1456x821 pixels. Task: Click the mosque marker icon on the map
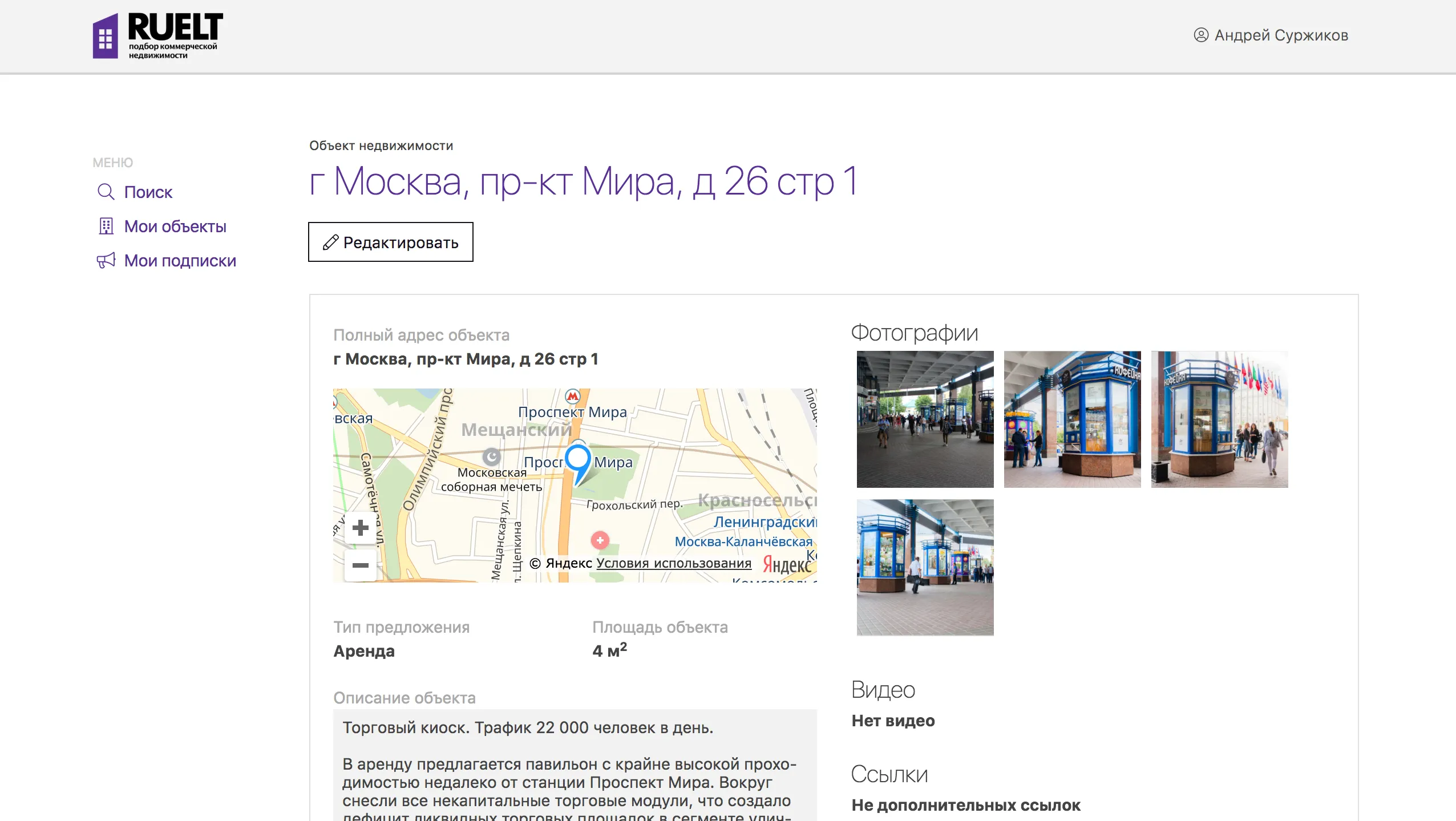click(x=491, y=456)
